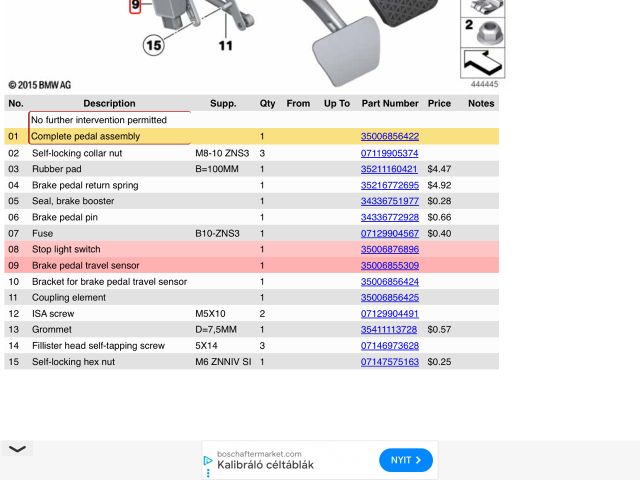Click the circled callout 15 in diagram
Viewport: 640px width, 480px height.
[x=153, y=44]
